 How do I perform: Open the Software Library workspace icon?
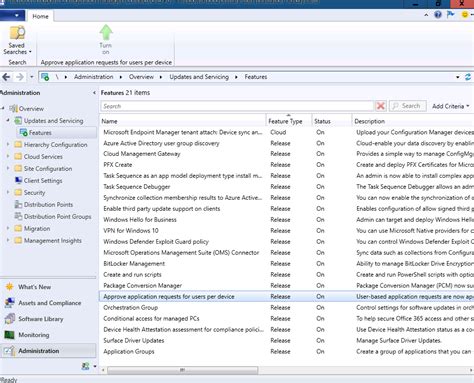(x=10, y=319)
